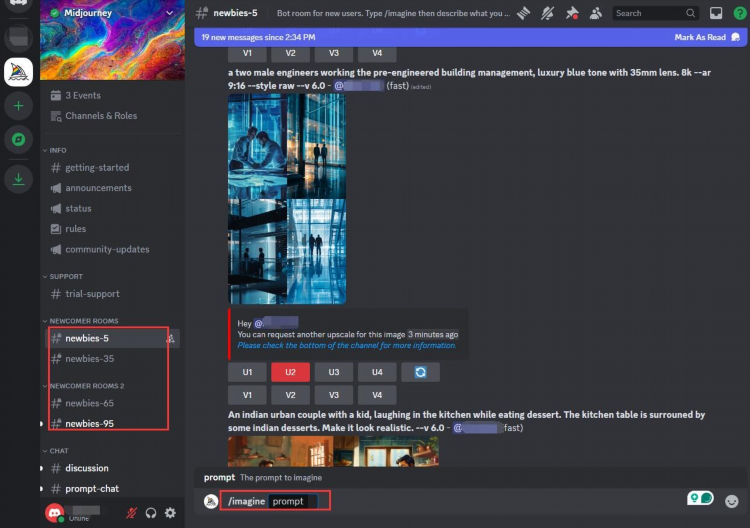
Task: Open the discussion channel
Action: tap(112, 468)
